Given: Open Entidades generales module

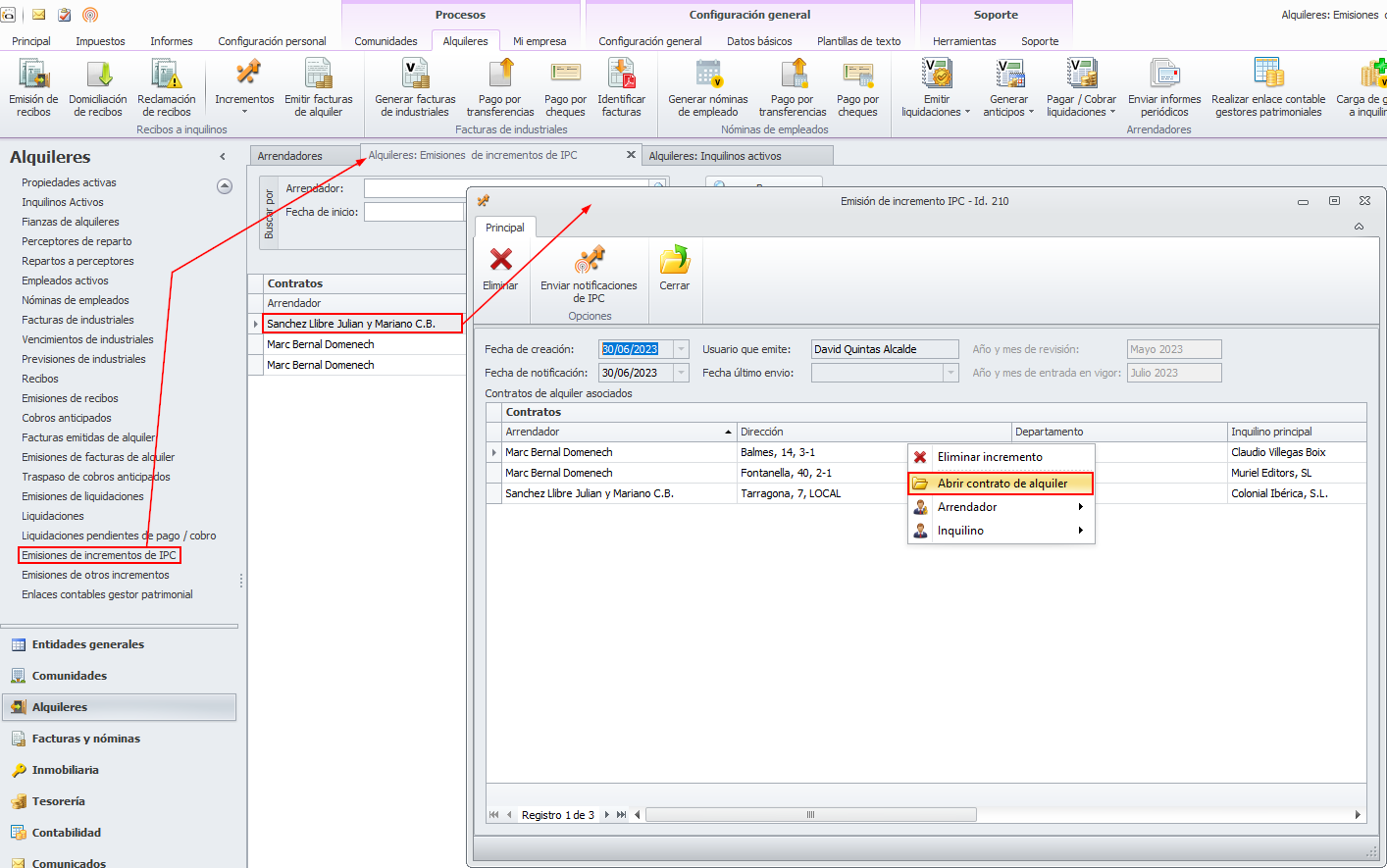Looking at the screenshot, I should coord(119,644).
